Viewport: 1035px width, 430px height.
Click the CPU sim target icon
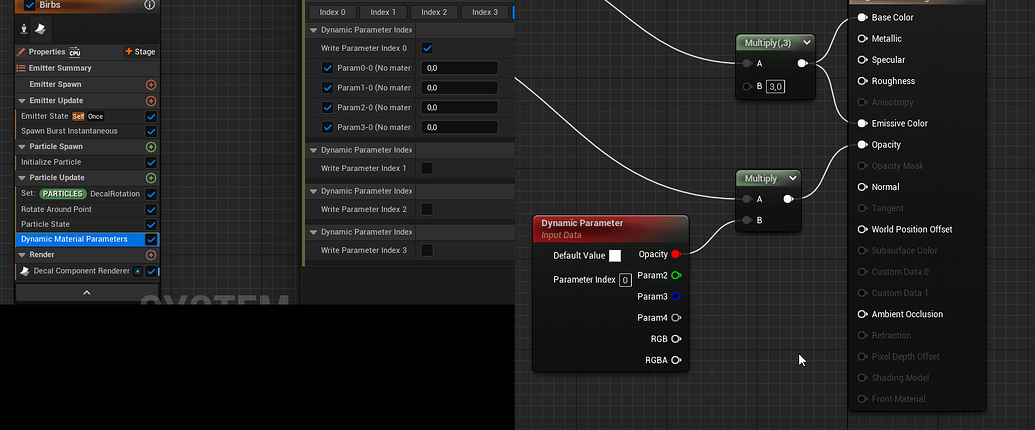[75, 52]
